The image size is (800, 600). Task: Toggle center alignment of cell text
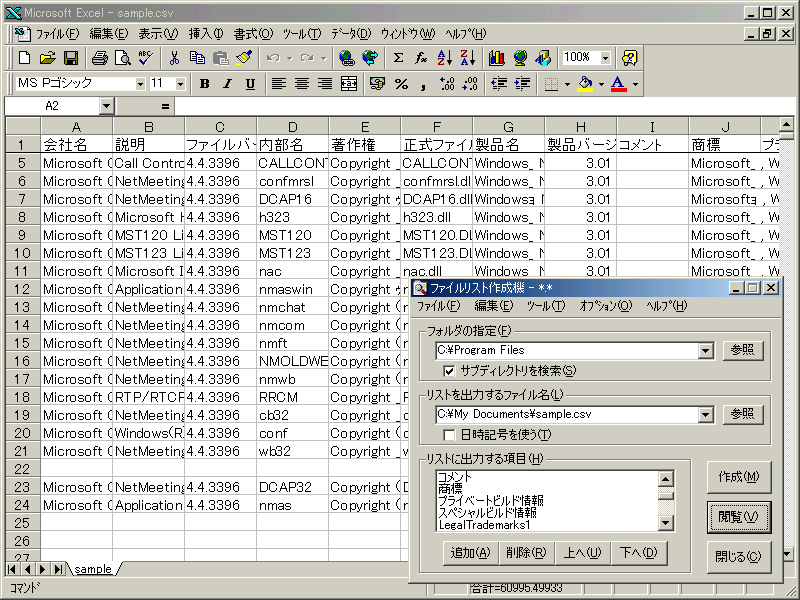(302, 84)
